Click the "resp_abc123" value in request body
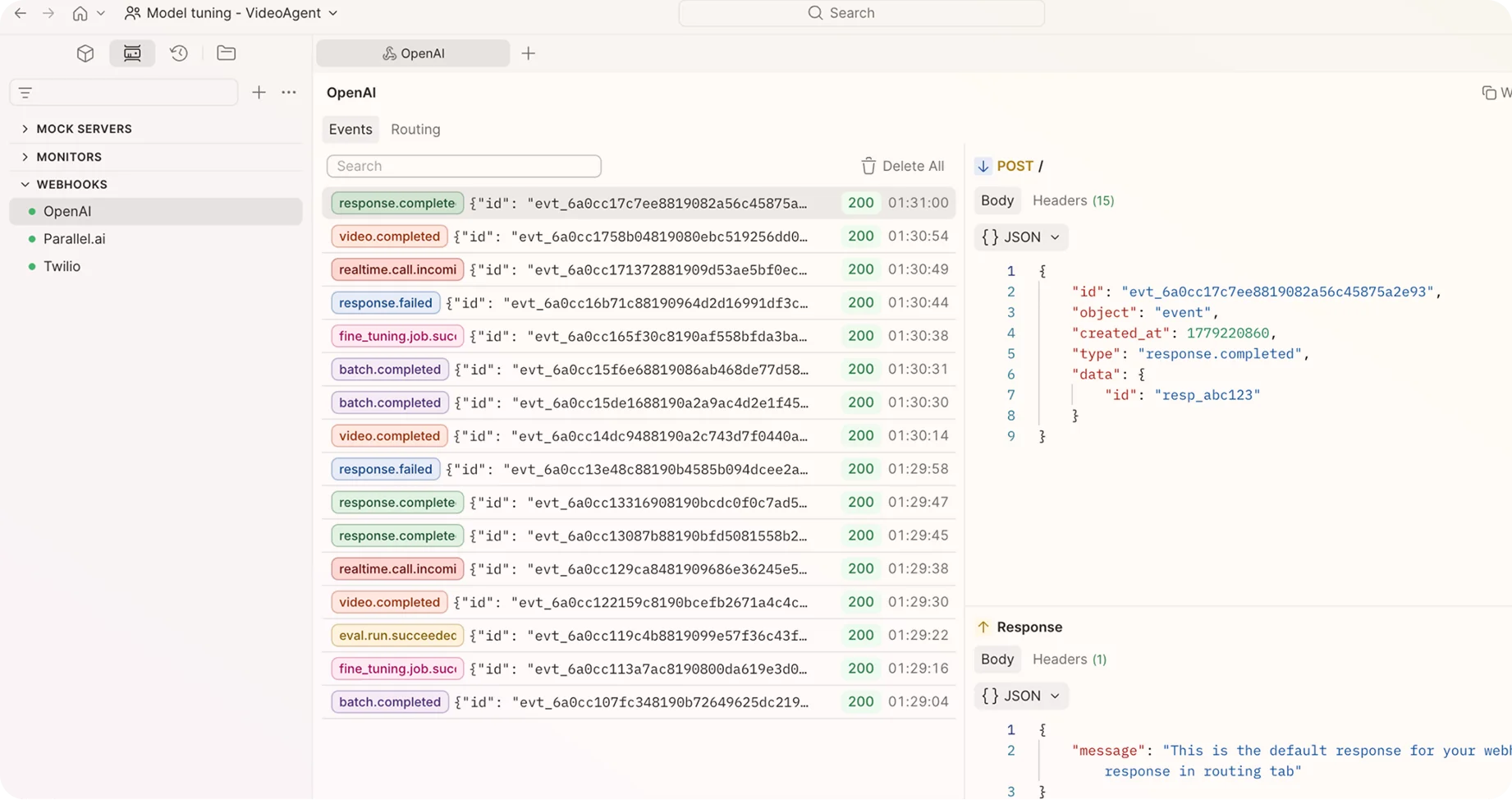 pos(1207,395)
